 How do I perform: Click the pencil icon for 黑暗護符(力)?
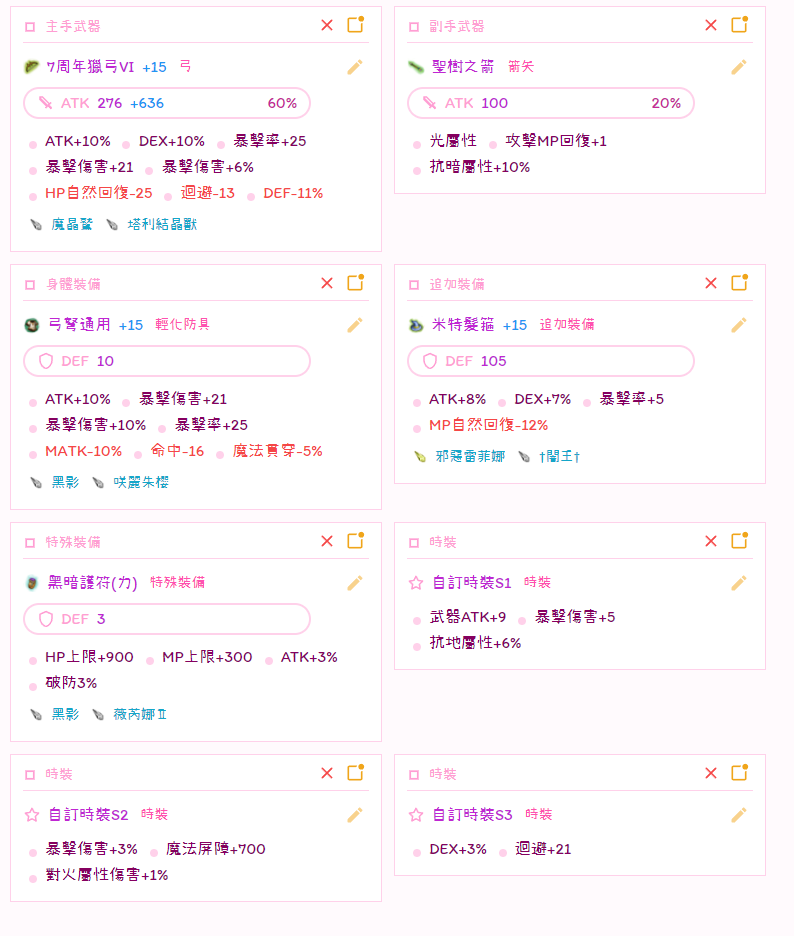(355, 583)
